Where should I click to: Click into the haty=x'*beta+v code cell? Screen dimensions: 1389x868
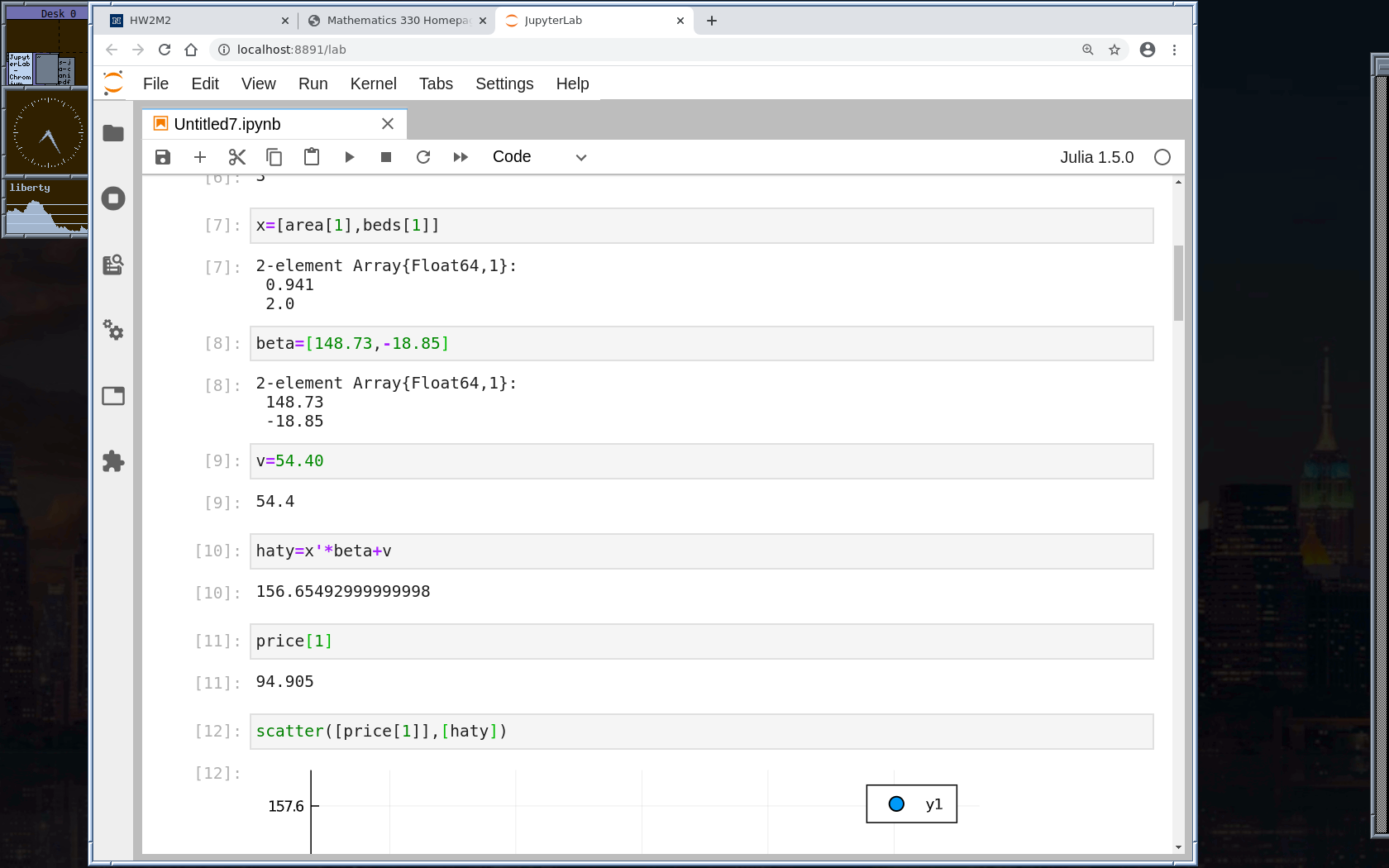click(701, 551)
